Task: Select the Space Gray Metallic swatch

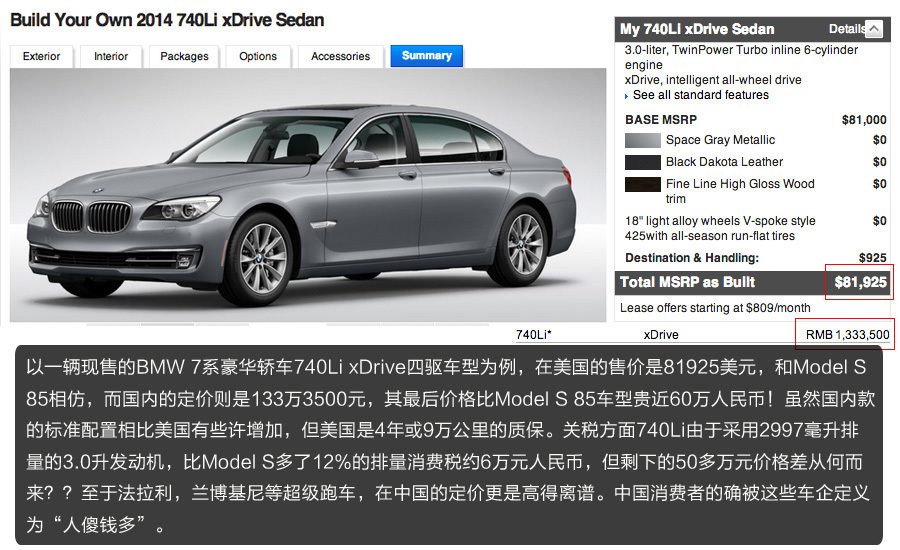Action: [643, 140]
